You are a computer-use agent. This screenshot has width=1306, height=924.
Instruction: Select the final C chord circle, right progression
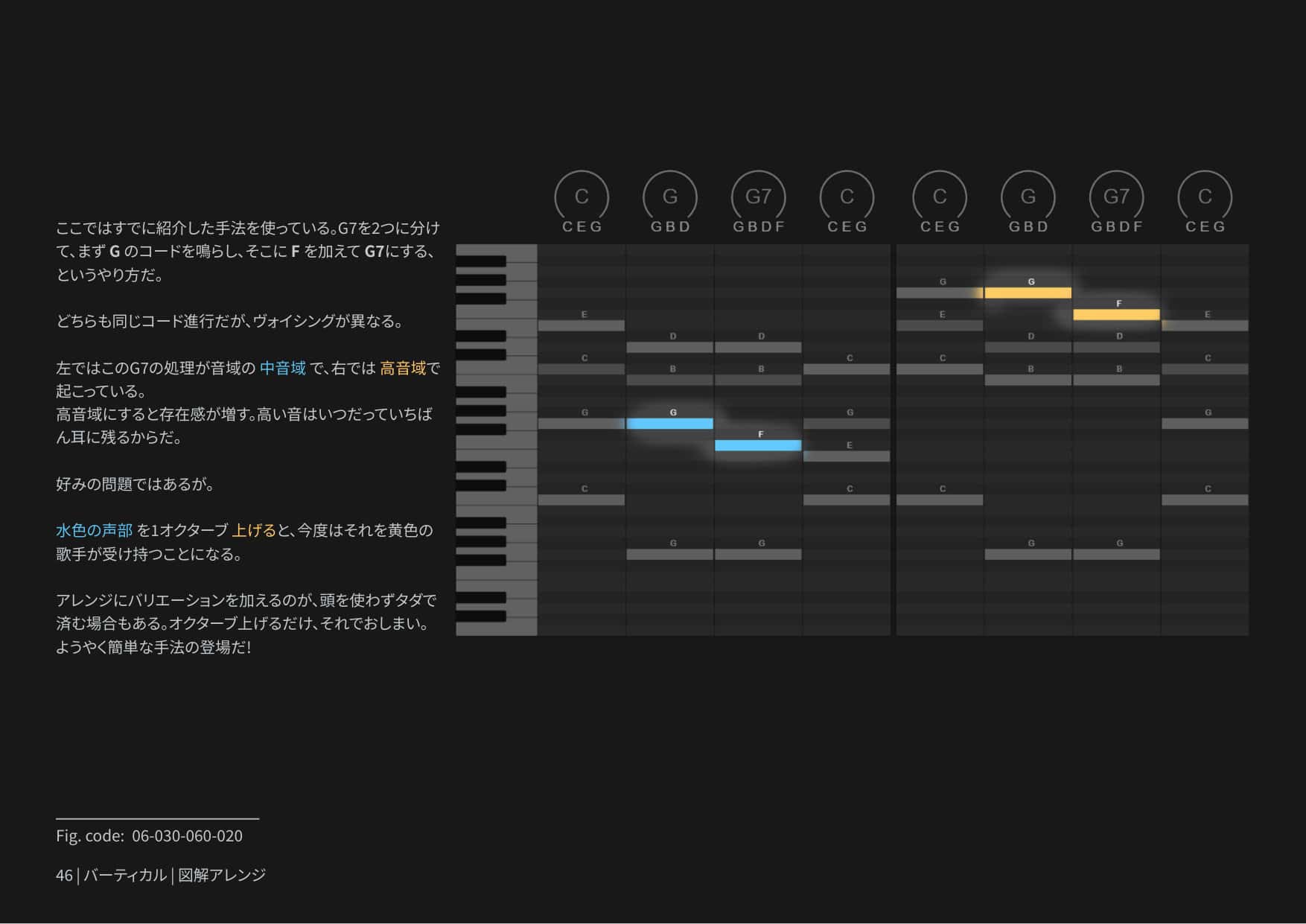(1205, 197)
